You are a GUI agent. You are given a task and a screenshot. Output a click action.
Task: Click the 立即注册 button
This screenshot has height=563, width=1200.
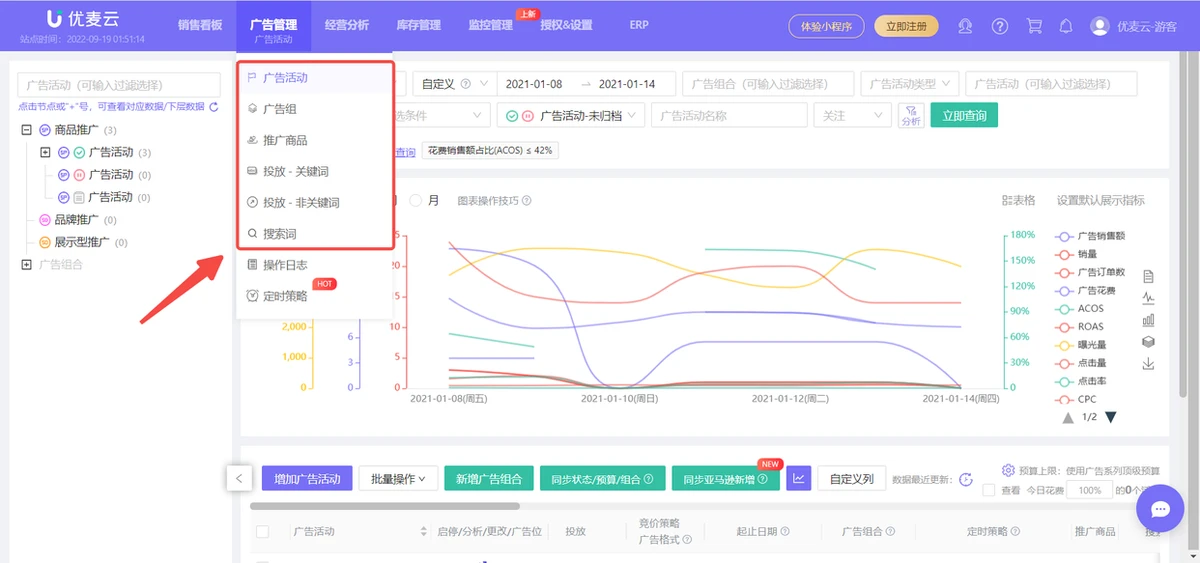coord(906,27)
